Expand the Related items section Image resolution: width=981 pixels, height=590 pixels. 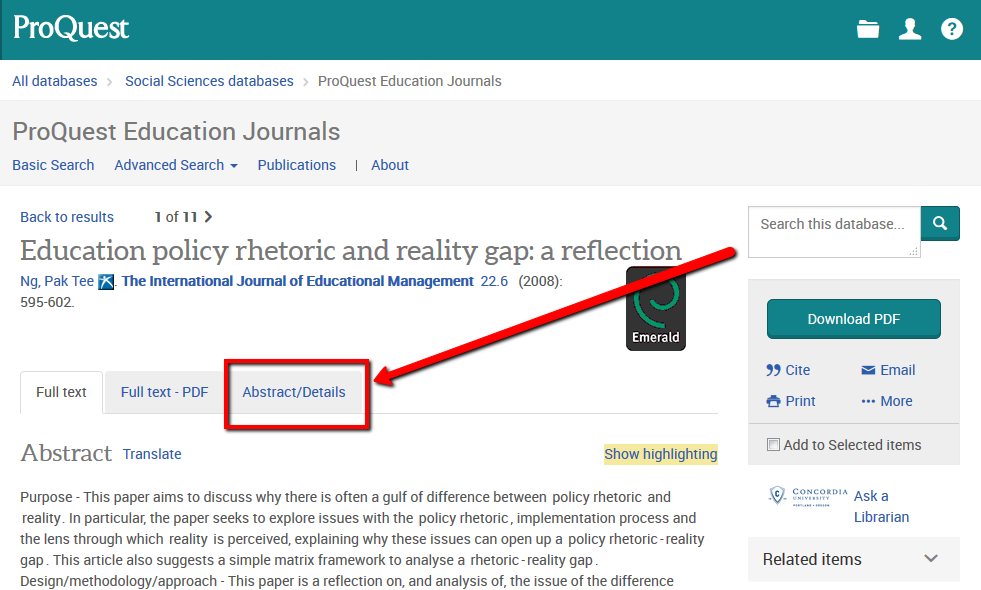pos(930,559)
